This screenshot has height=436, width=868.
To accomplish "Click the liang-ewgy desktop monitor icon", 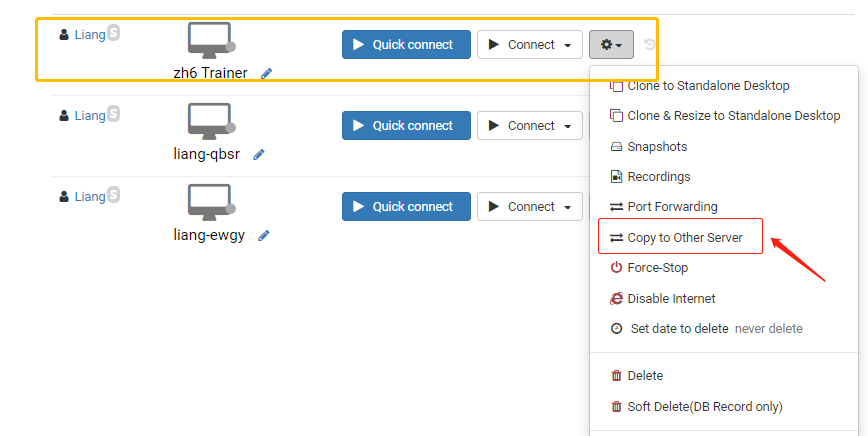I will click(x=211, y=203).
